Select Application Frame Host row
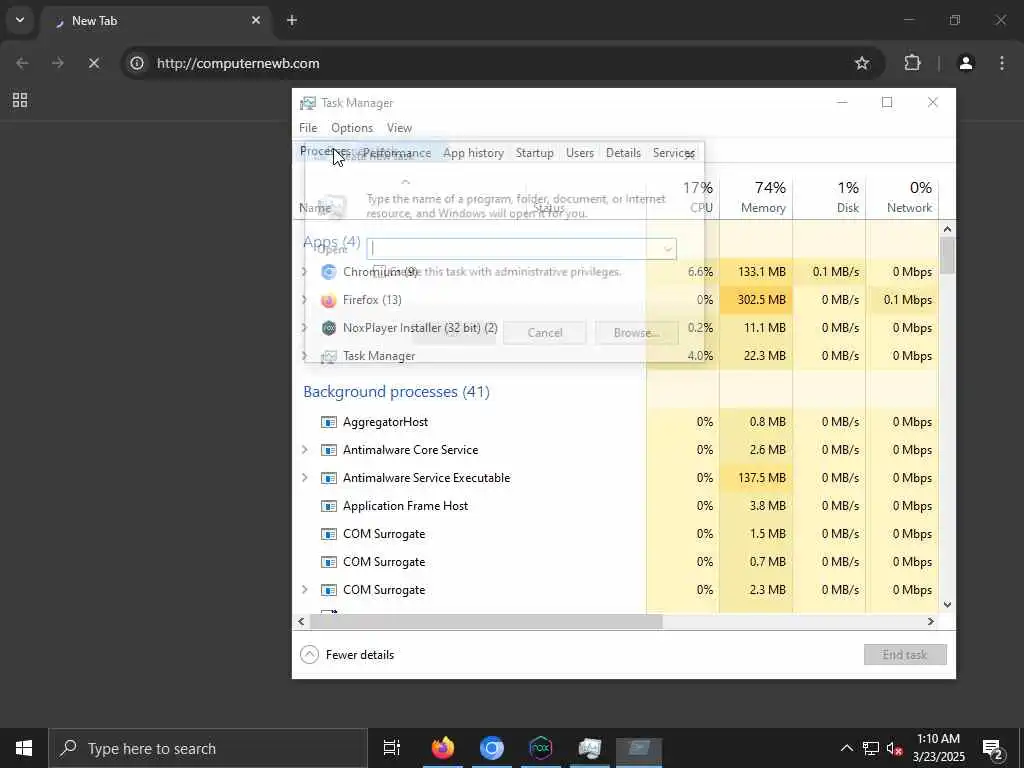 pos(615,506)
